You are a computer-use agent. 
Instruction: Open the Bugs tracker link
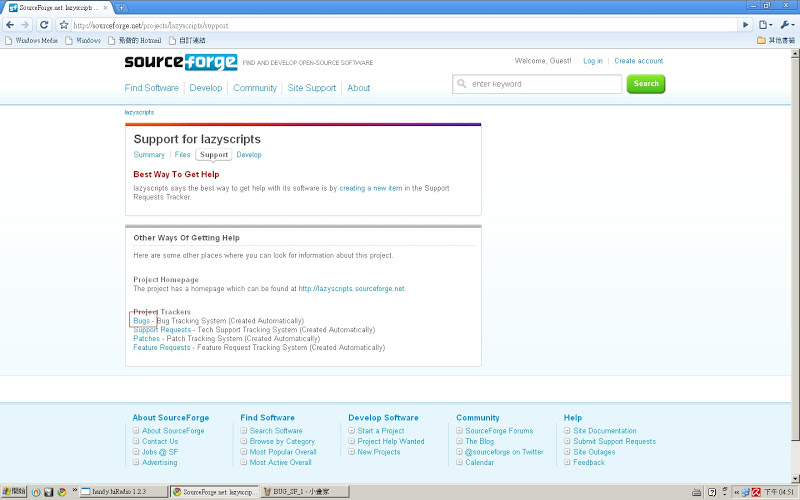(x=141, y=321)
